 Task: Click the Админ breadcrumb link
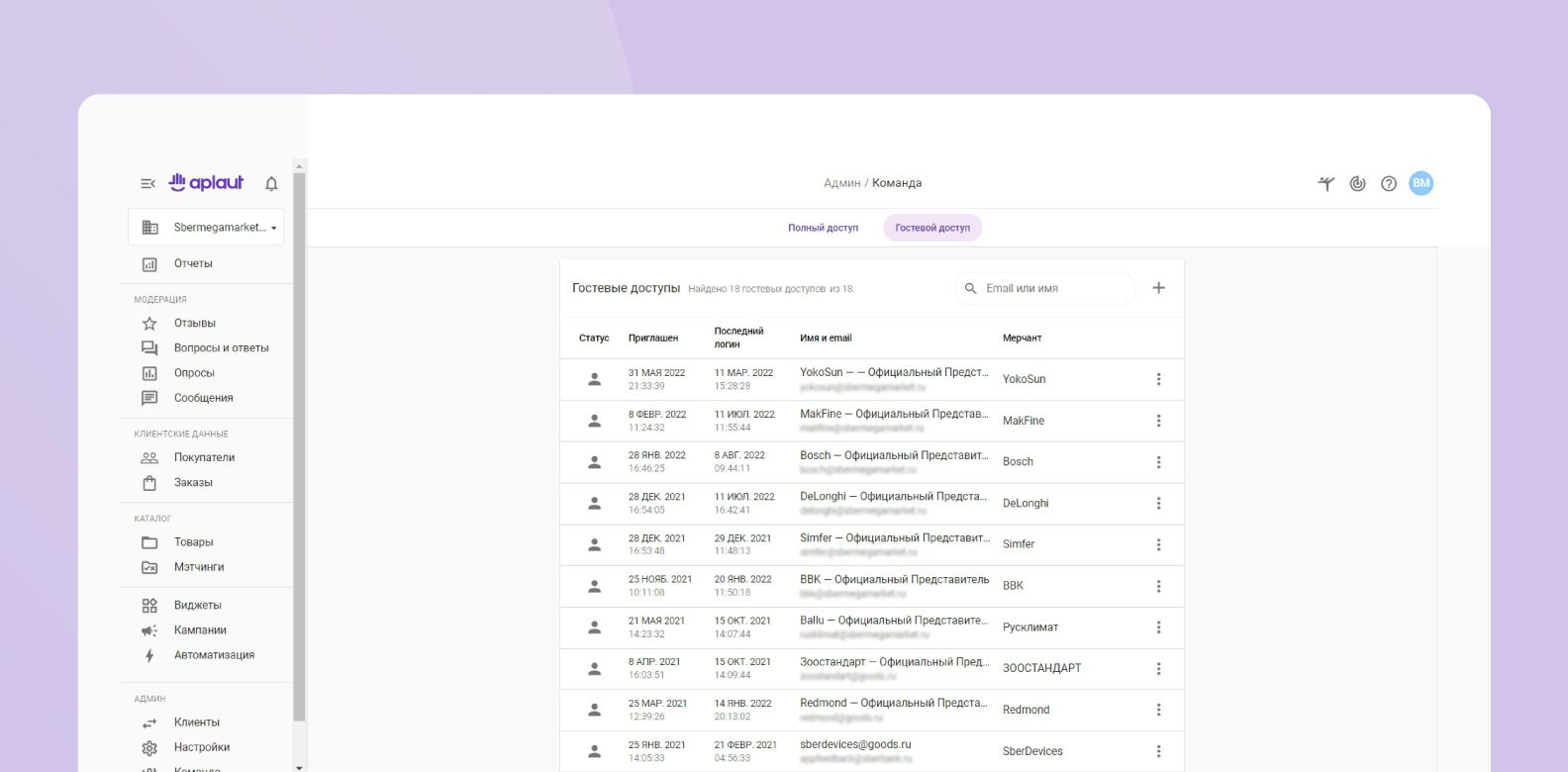click(x=841, y=183)
